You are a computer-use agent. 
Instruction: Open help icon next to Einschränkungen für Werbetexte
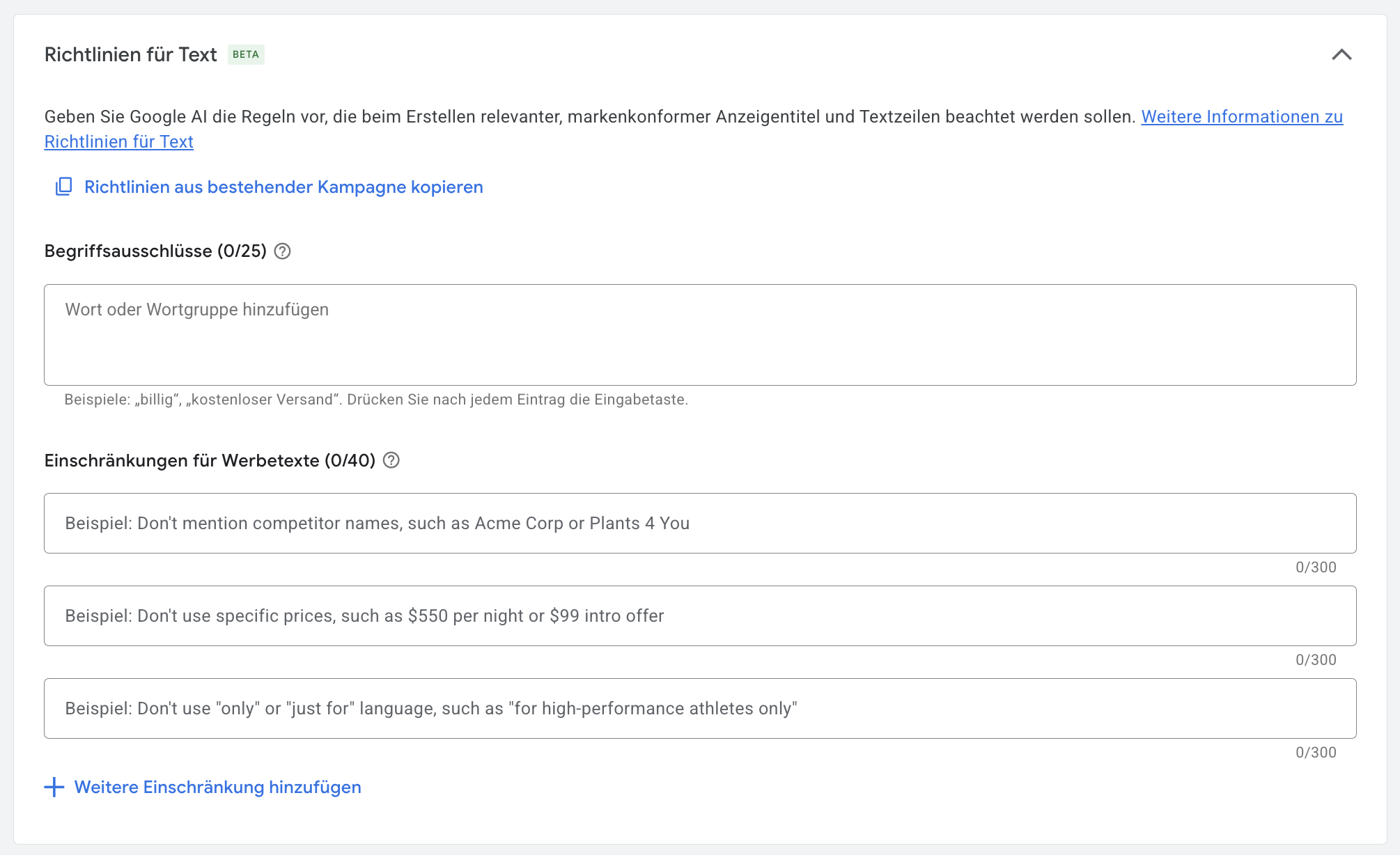[x=391, y=460]
